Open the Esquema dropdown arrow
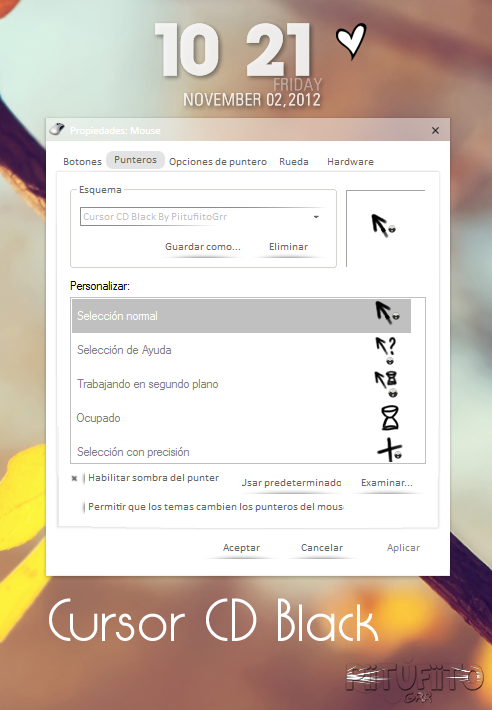 point(316,217)
